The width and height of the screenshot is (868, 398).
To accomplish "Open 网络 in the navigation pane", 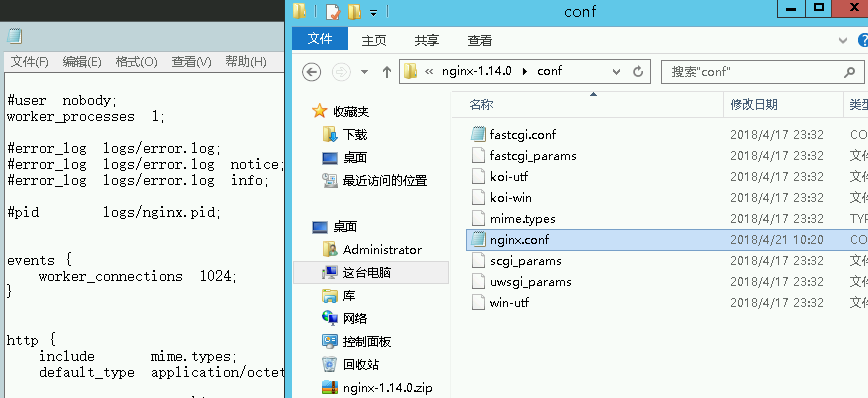I will pos(354,318).
